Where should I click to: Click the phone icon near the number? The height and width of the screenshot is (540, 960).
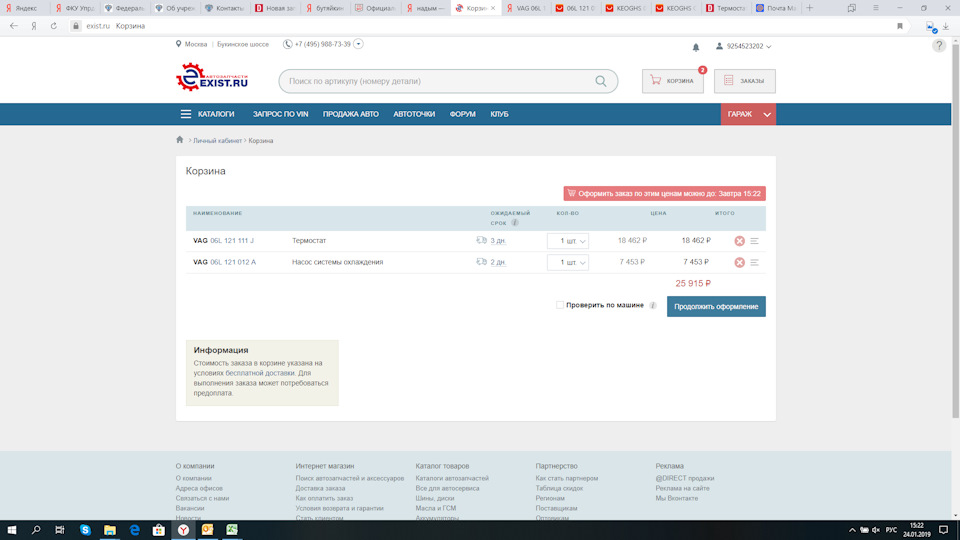287,44
